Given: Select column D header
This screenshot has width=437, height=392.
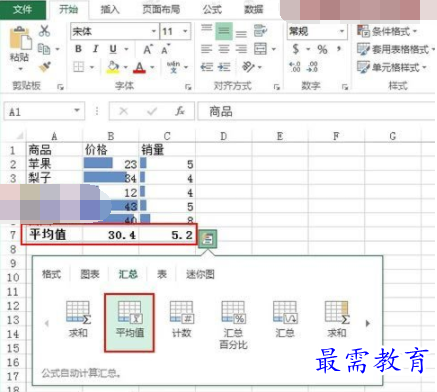Looking at the screenshot, I should [x=224, y=136].
